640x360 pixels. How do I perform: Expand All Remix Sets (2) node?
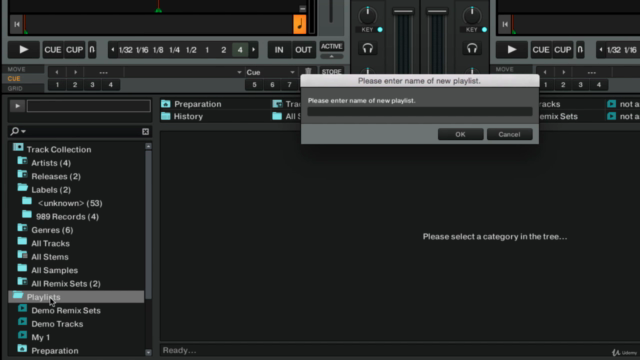tap(22, 282)
